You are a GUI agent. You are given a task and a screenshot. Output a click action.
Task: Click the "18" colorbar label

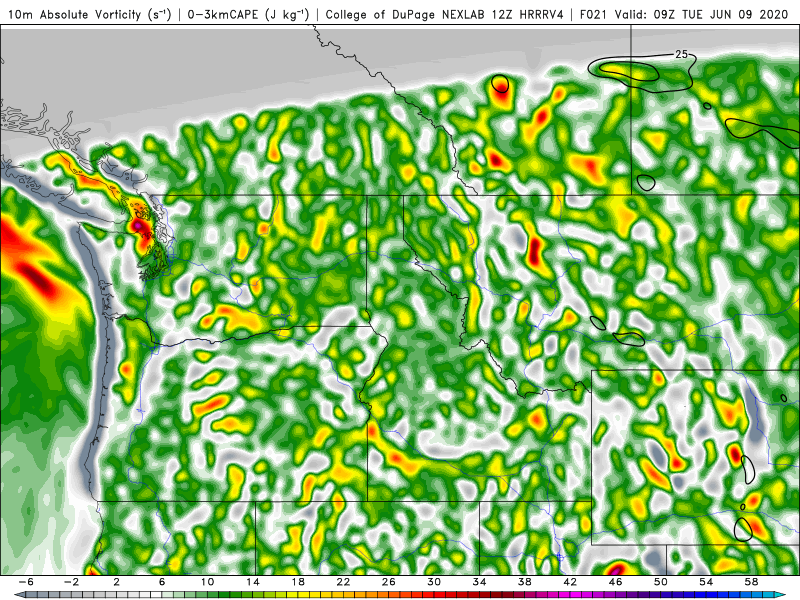click(298, 582)
